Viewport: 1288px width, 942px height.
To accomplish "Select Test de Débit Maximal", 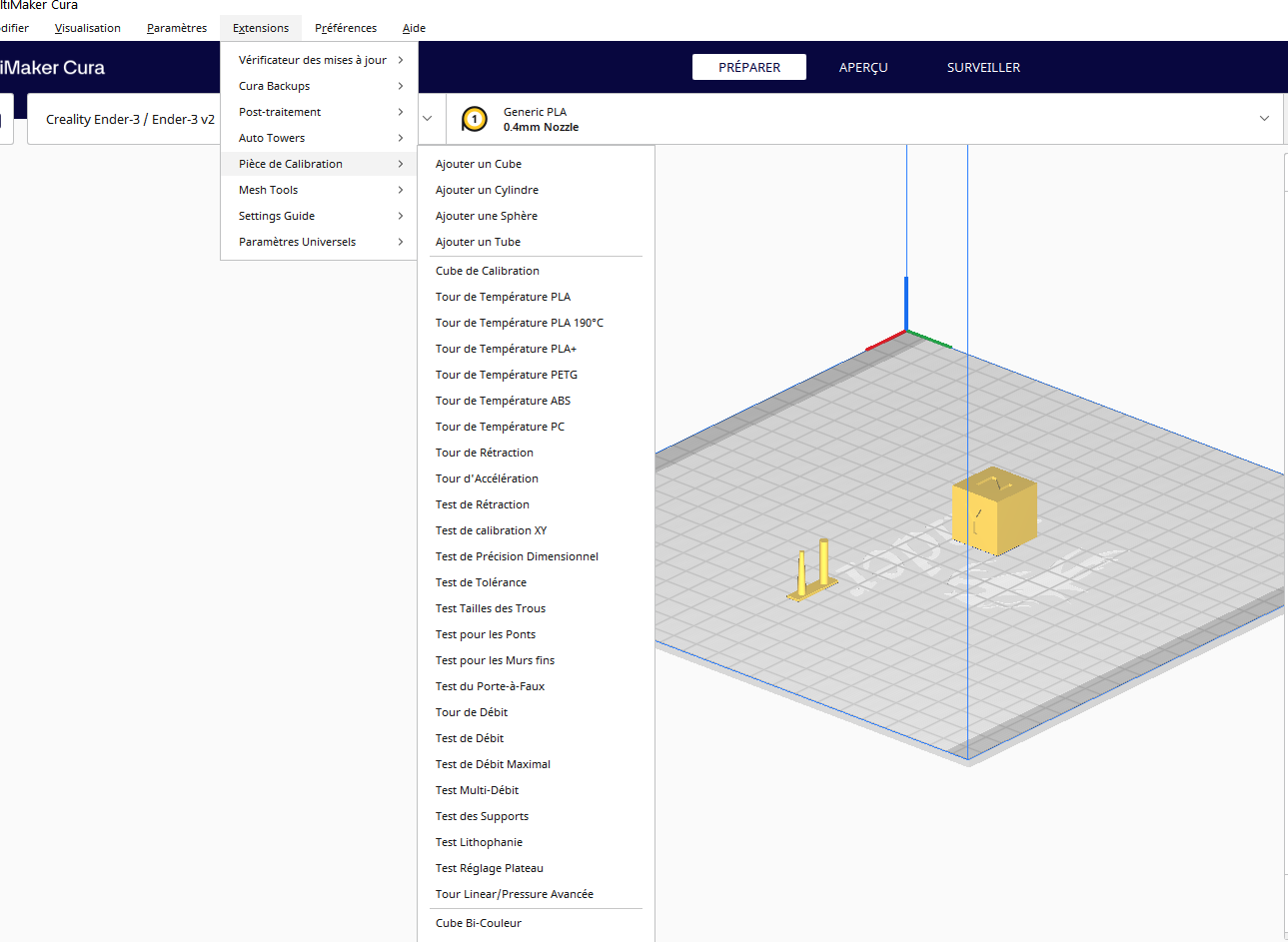I will coord(536,764).
